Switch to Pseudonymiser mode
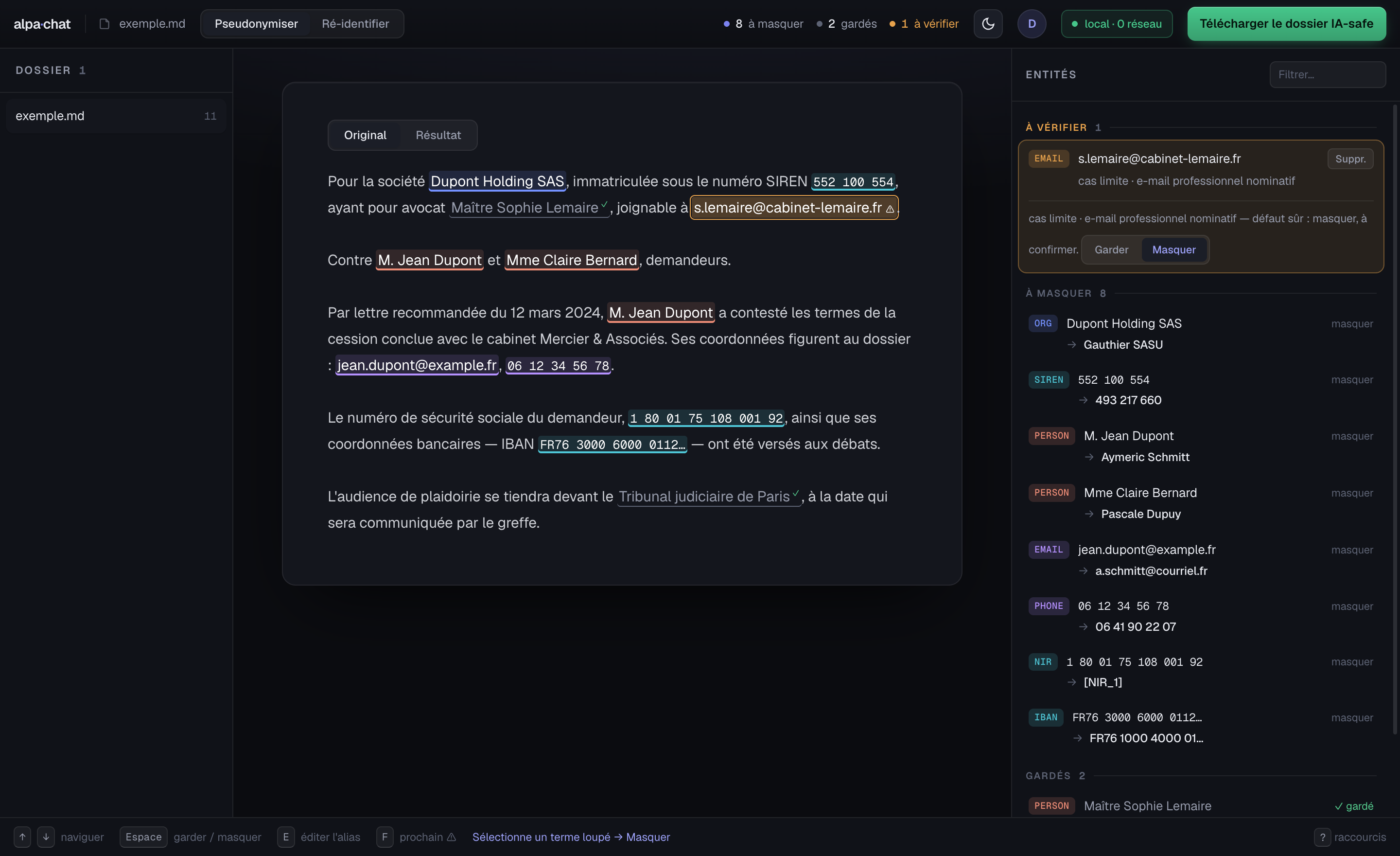The width and height of the screenshot is (1400, 856). [x=256, y=24]
